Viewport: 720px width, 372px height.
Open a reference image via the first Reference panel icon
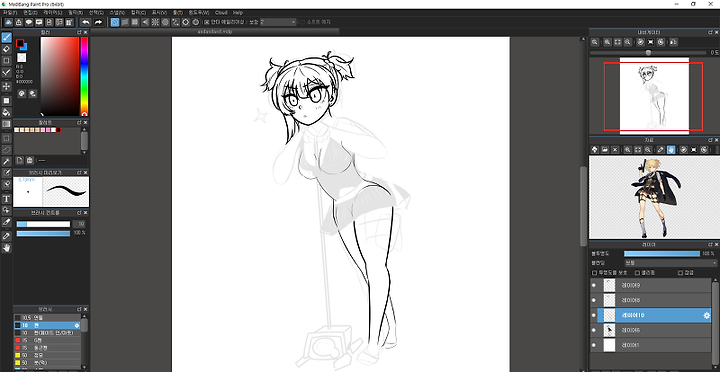pyautogui.click(x=594, y=150)
